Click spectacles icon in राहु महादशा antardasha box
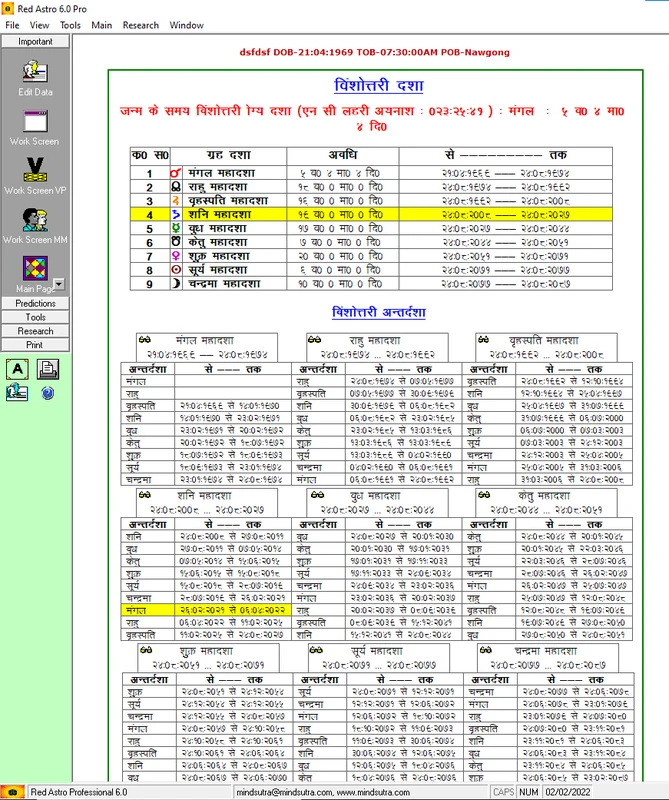 tap(314, 339)
